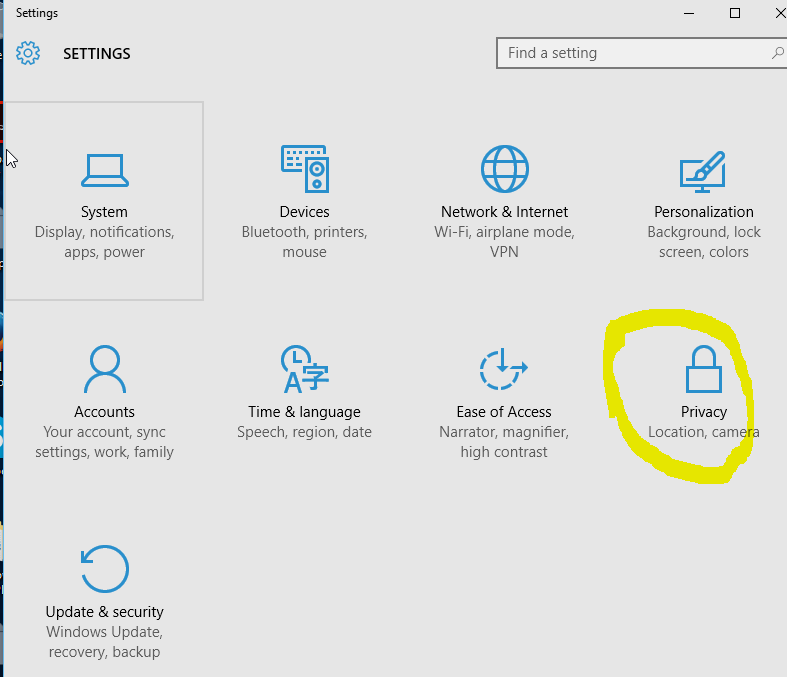787x677 pixels.
Task: Click the Settings gear icon in the header
Action: tap(28, 53)
